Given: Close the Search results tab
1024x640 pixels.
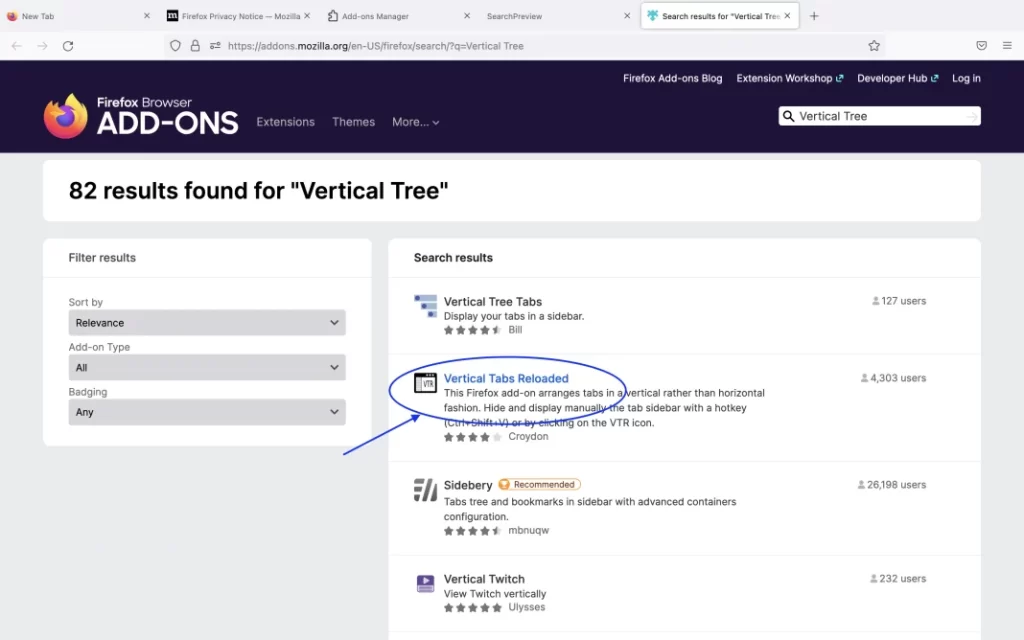Looking at the screenshot, I should click(787, 16).
